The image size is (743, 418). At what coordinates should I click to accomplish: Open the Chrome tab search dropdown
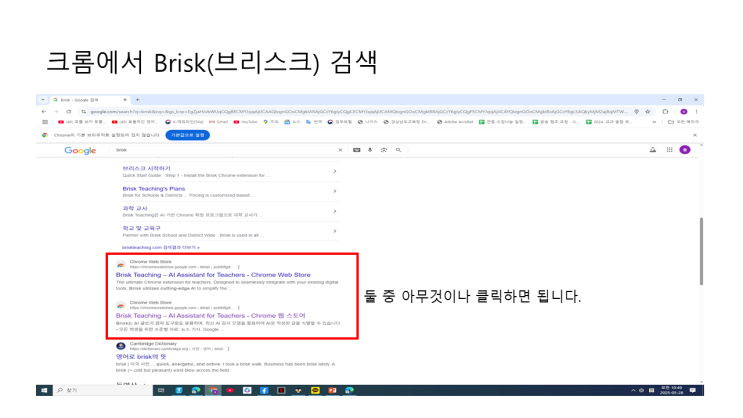pyautogui.click(x=43, y=100)
